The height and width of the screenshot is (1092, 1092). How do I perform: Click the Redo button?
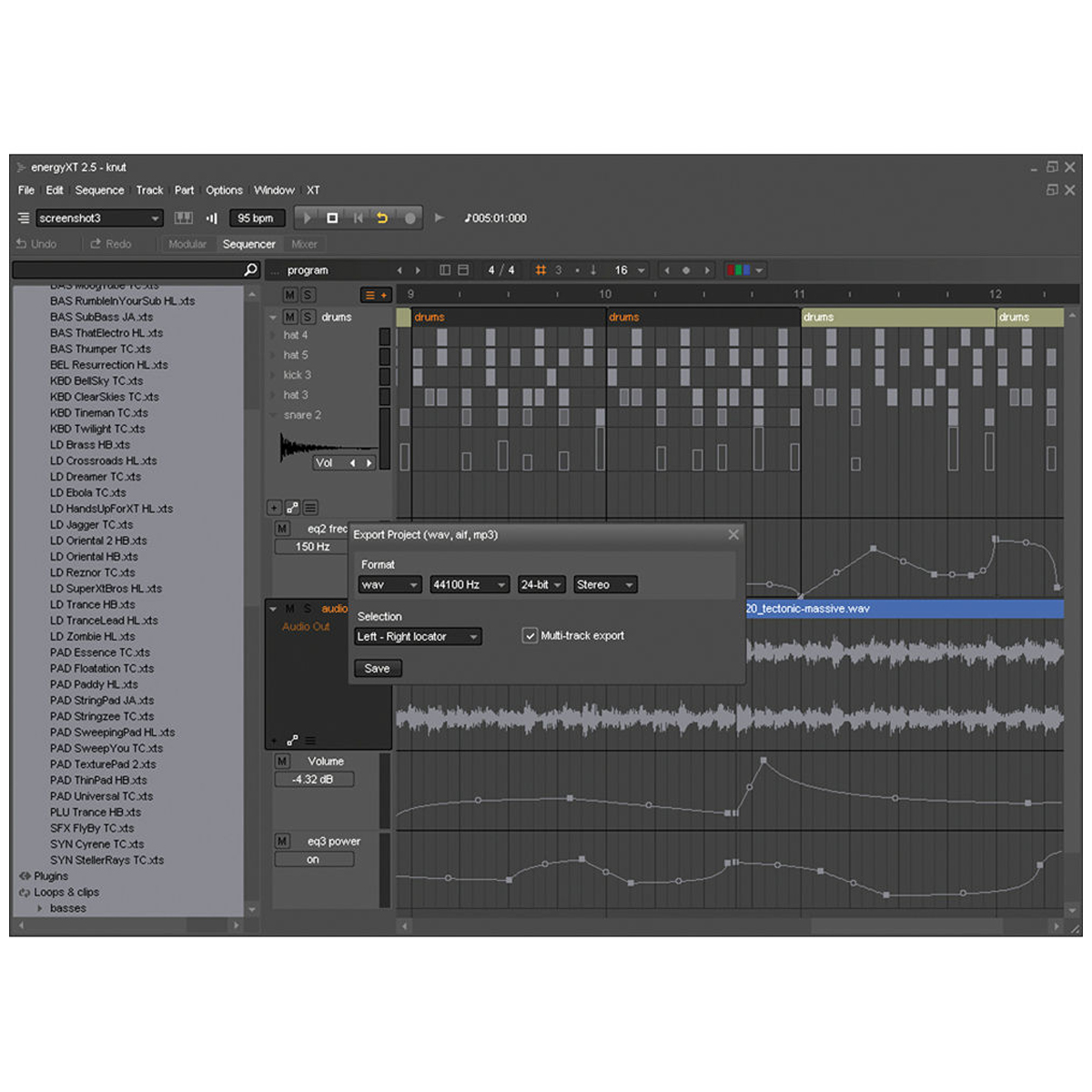coord(109,243)
